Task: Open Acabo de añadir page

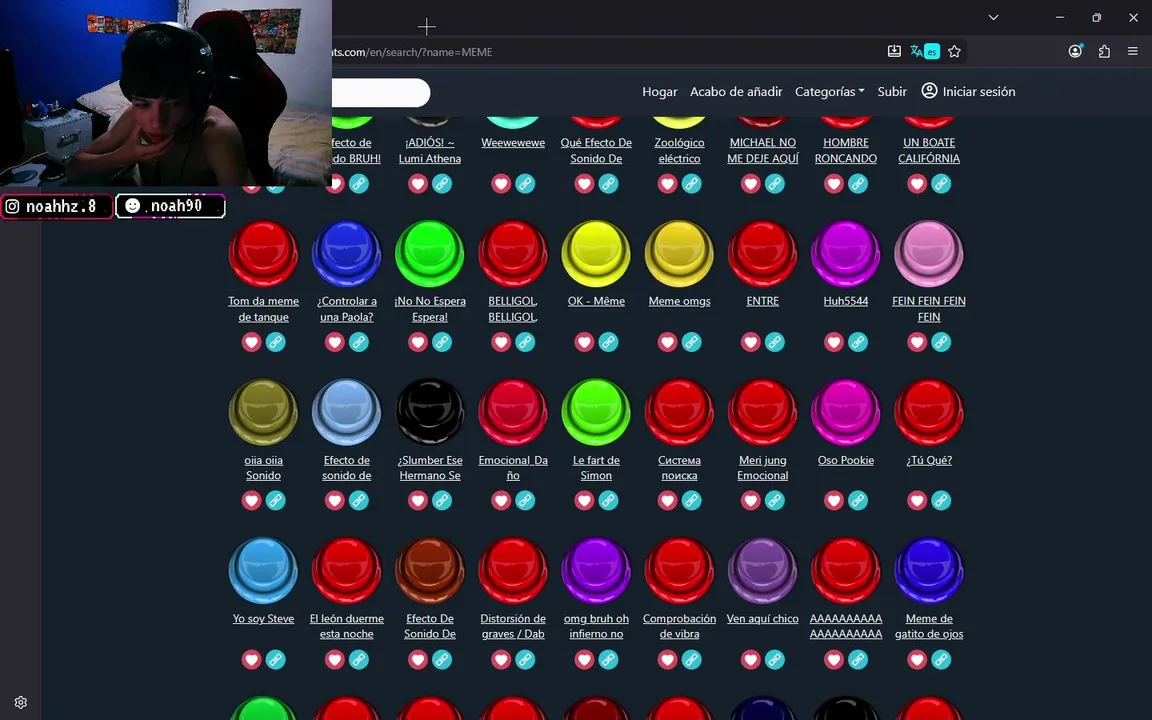Action: [736, 91]
